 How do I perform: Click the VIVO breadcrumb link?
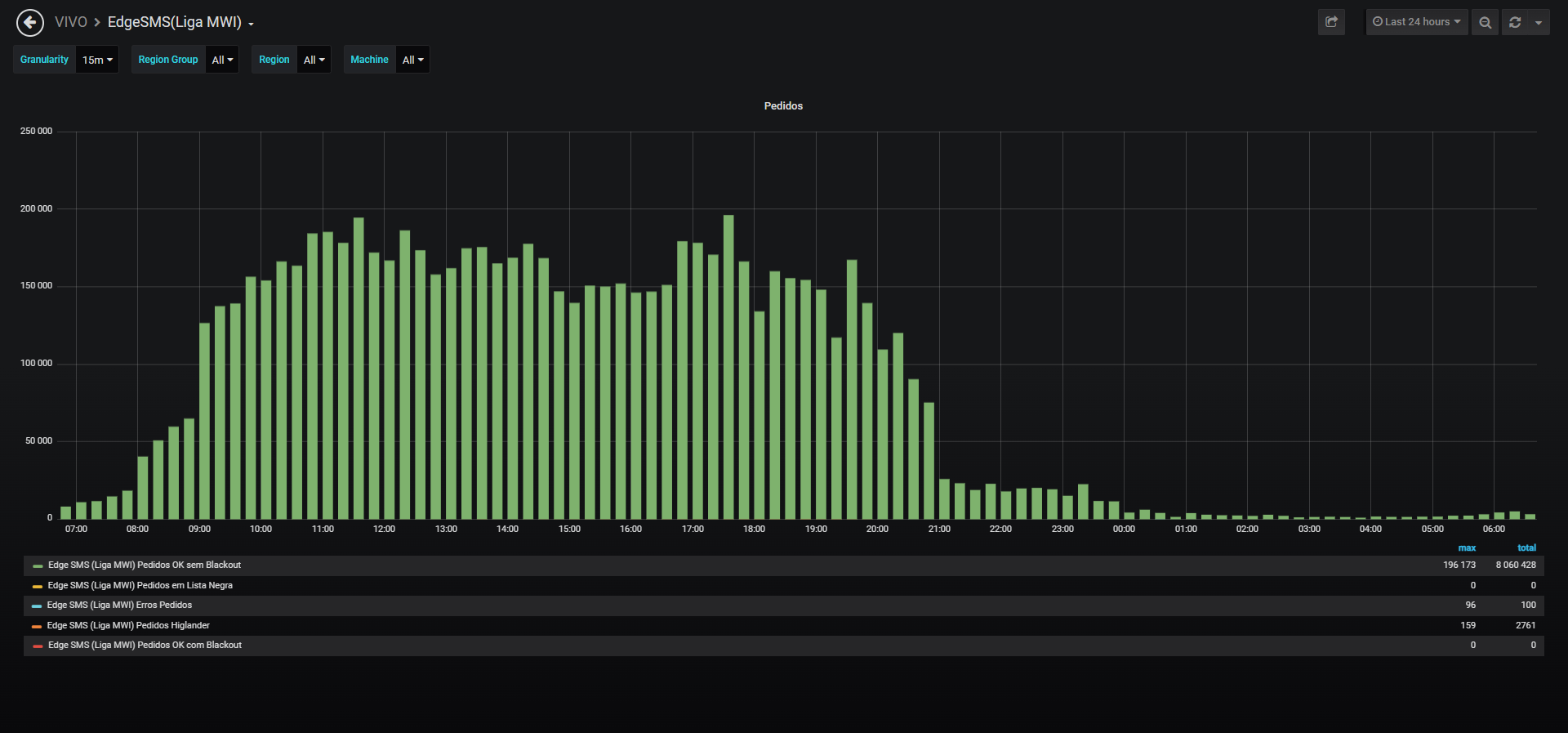point(70,22)
